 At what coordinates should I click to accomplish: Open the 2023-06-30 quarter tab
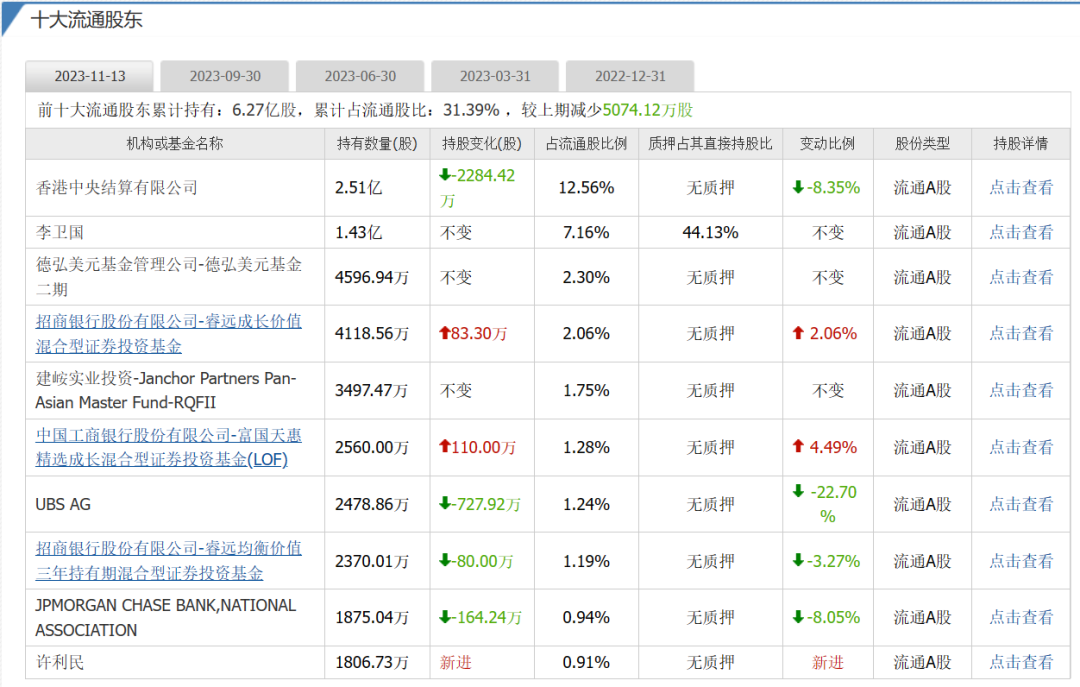359,75
